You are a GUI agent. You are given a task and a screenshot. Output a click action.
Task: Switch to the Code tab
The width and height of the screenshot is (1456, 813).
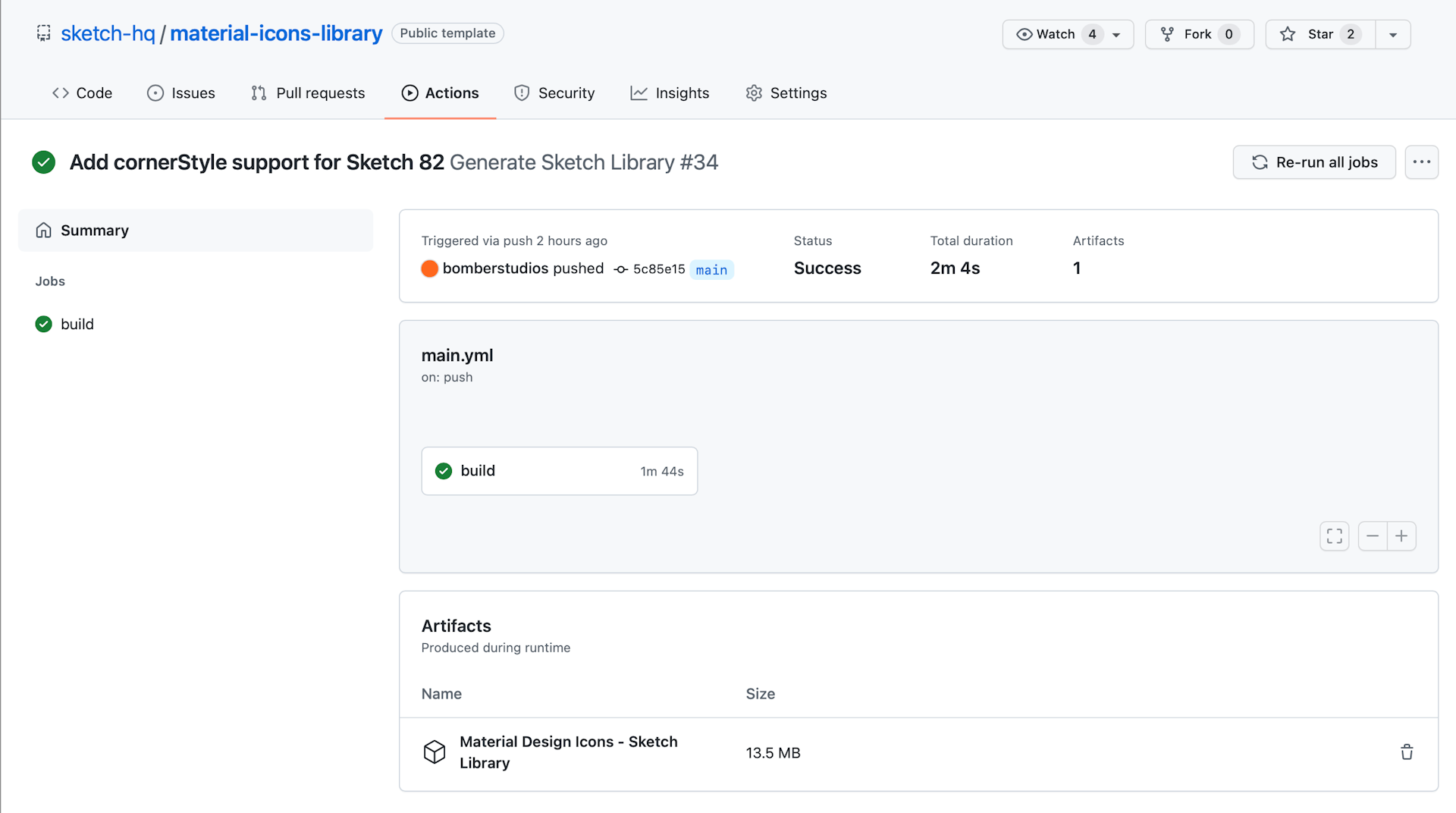82,93
